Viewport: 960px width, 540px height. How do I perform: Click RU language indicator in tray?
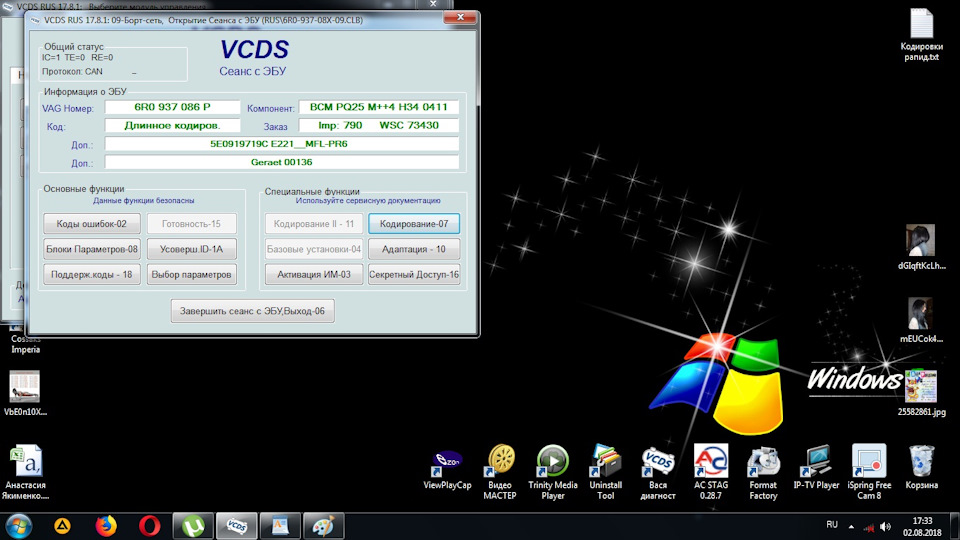pyautogui.click(x=832, y=525)
